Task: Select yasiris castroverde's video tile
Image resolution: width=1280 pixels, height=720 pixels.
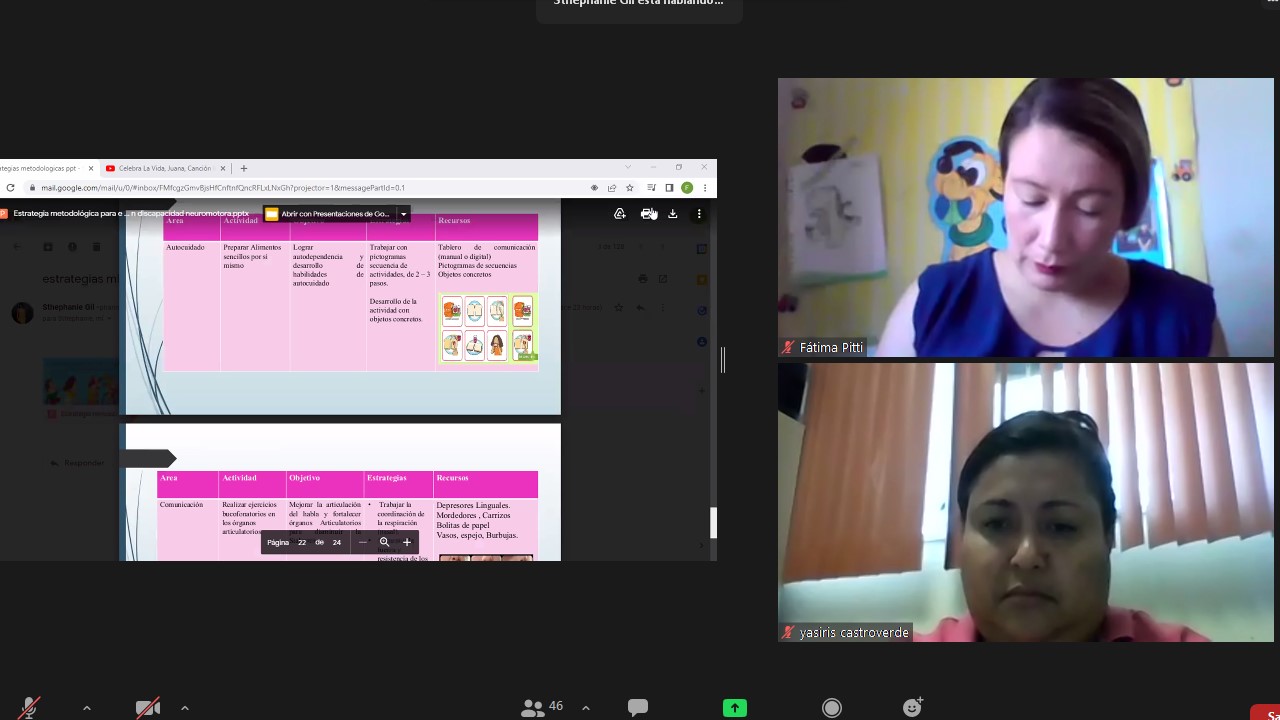Action: [1026, 502]
